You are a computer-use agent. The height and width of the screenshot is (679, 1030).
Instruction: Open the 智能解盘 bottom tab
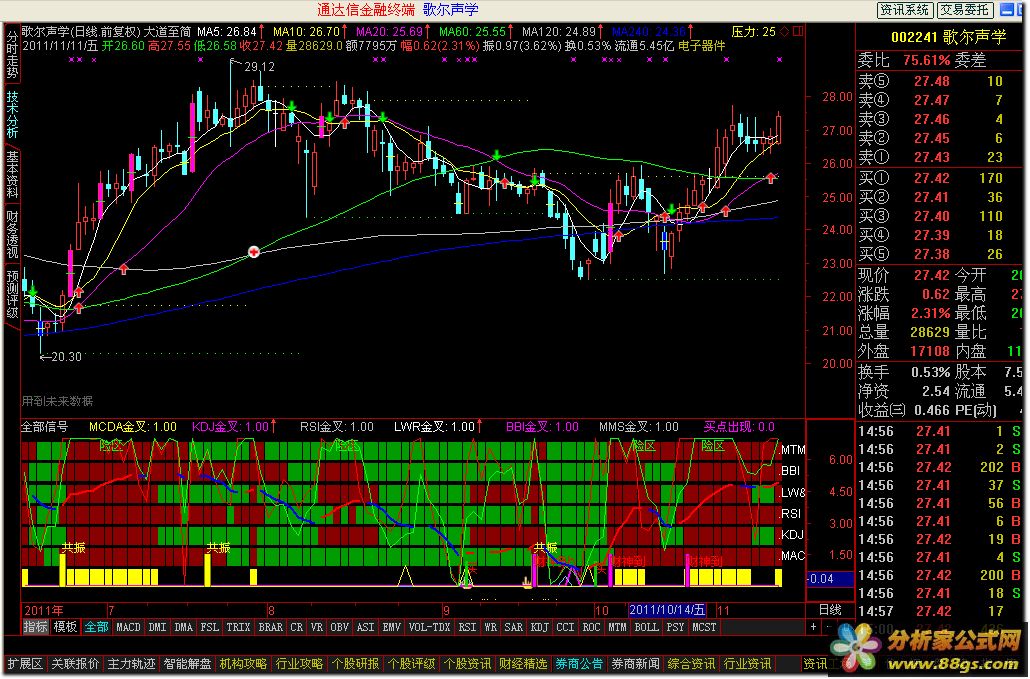coord(187,664)
